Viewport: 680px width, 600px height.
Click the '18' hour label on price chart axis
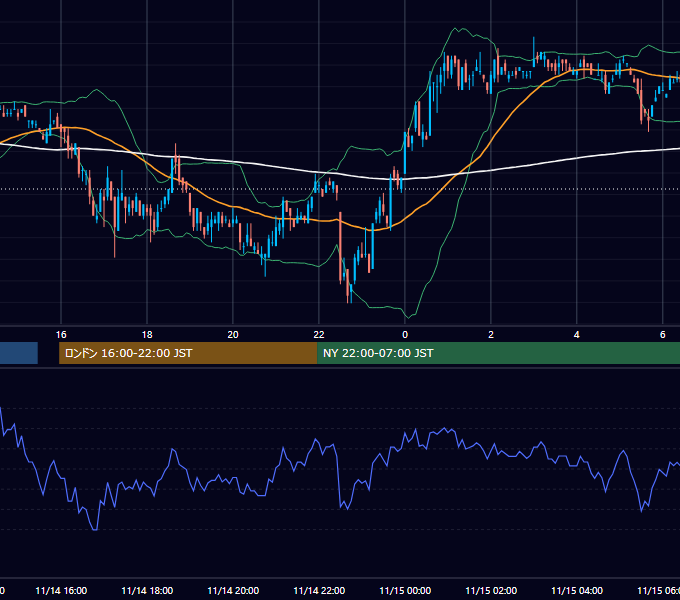tap(147, 334)
